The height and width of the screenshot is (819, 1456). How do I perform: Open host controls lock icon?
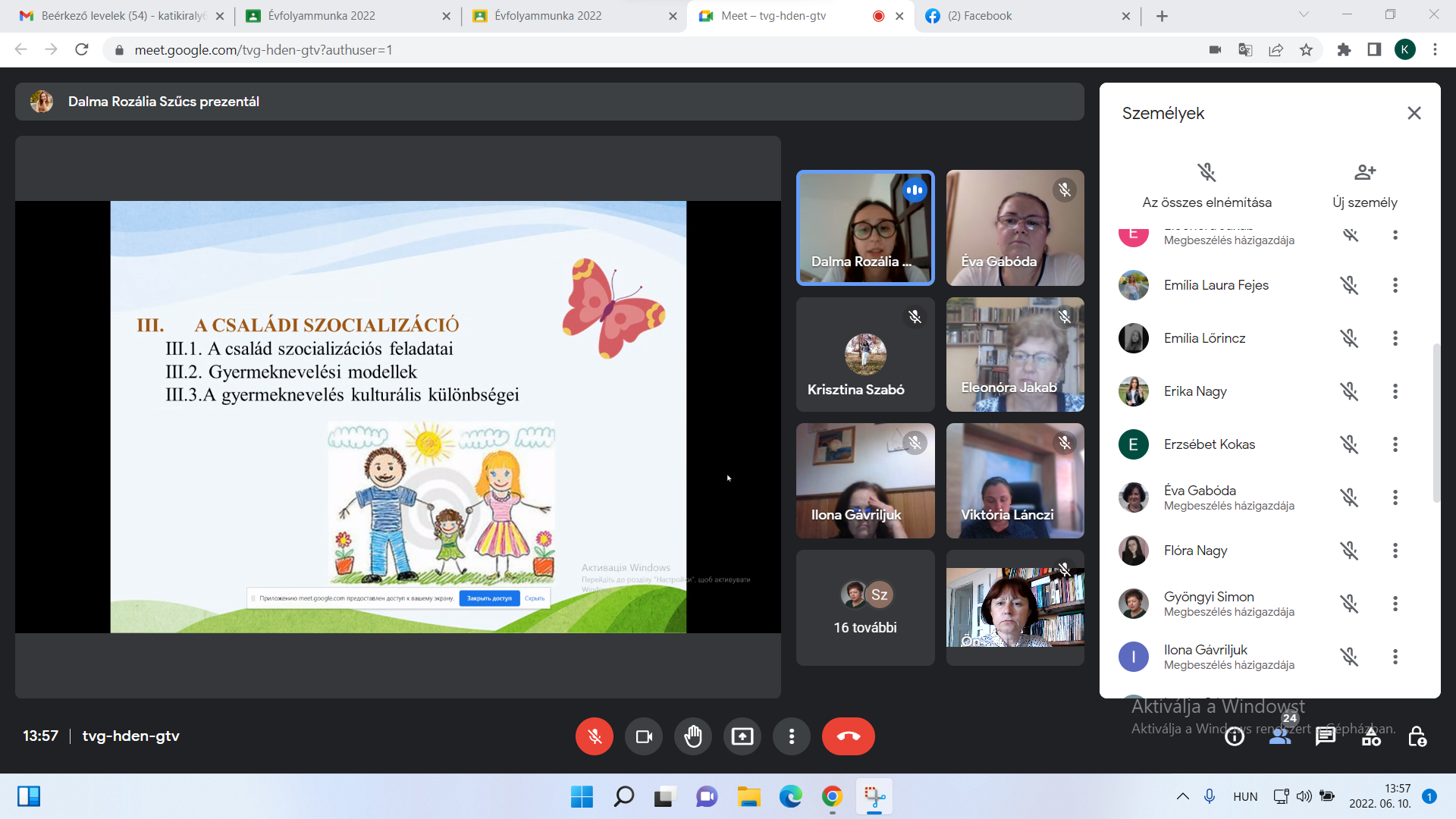(x=1417, y=736)
